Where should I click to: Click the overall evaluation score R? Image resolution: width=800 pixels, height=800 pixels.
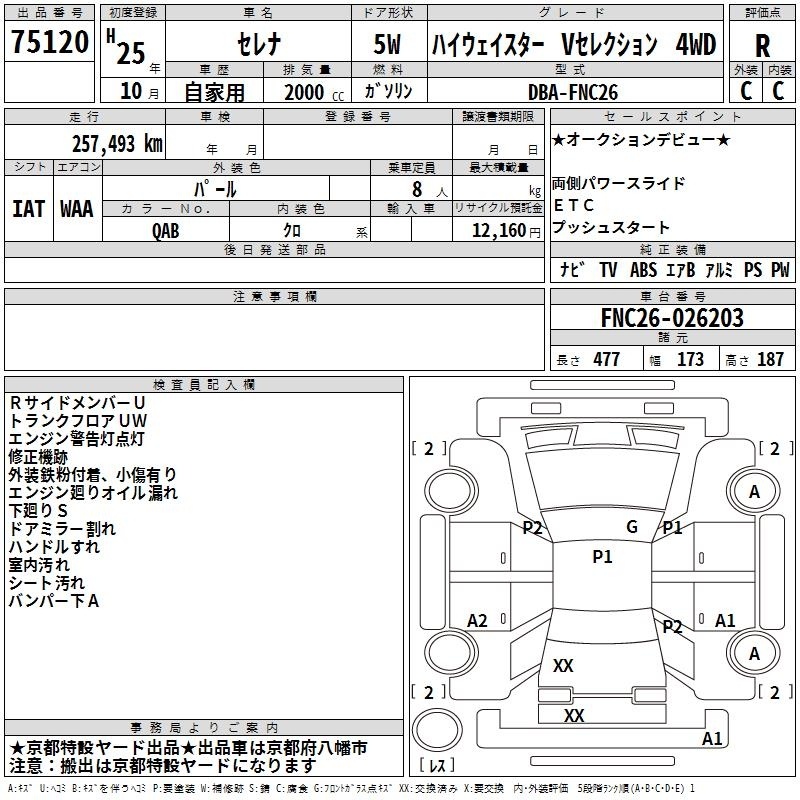click(762, 46)
